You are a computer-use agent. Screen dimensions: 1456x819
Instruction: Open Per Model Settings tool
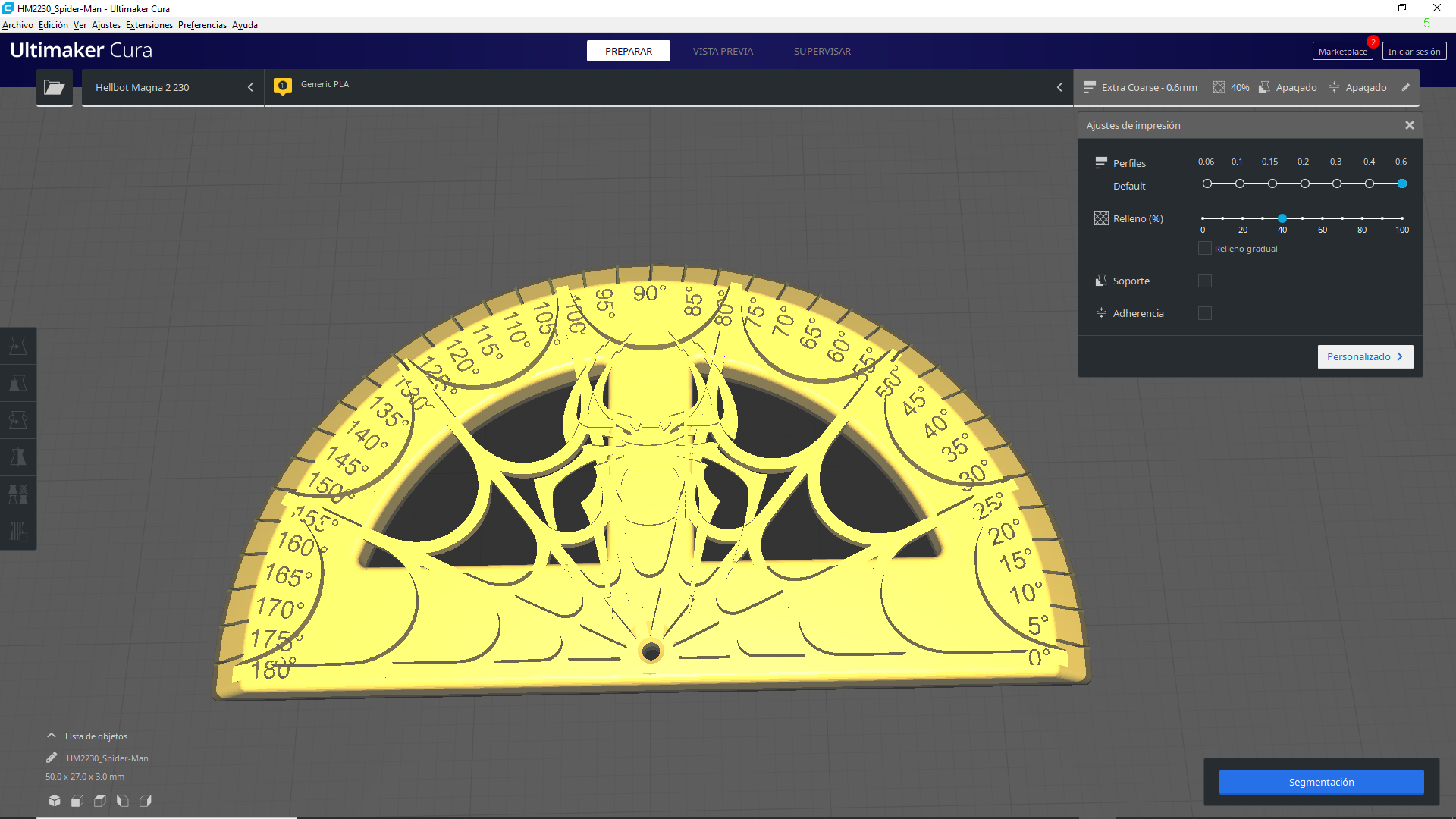tap(18, 494)
